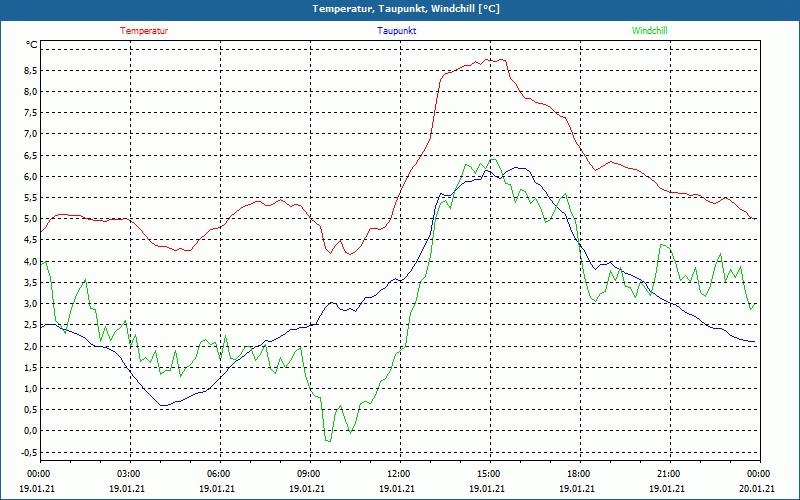Click the blue dew point curve's lowest point
This screenshot has height=500, width=800.
point(163,405)
